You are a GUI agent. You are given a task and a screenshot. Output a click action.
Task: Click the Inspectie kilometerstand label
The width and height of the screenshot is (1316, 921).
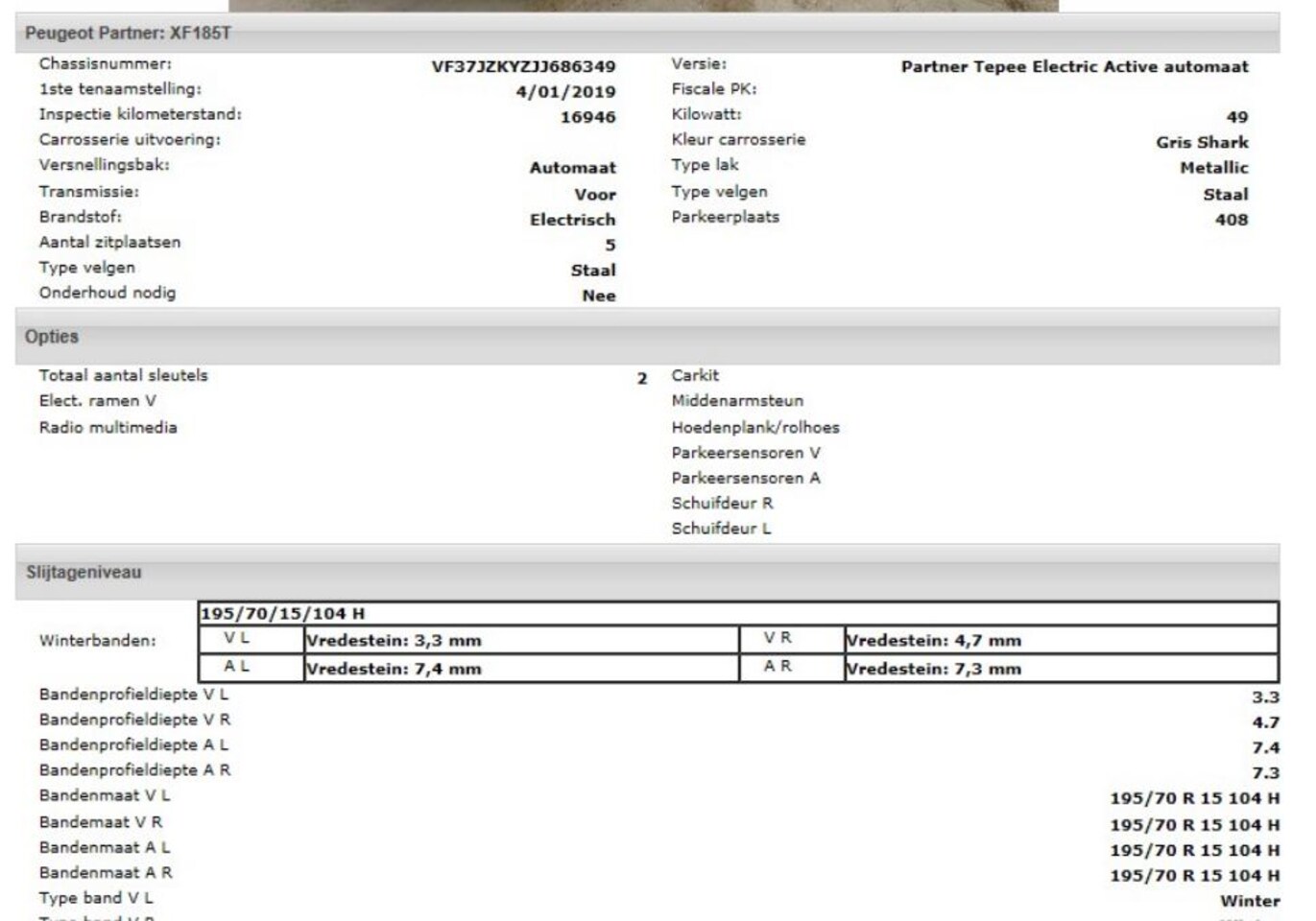coord(140,114)
